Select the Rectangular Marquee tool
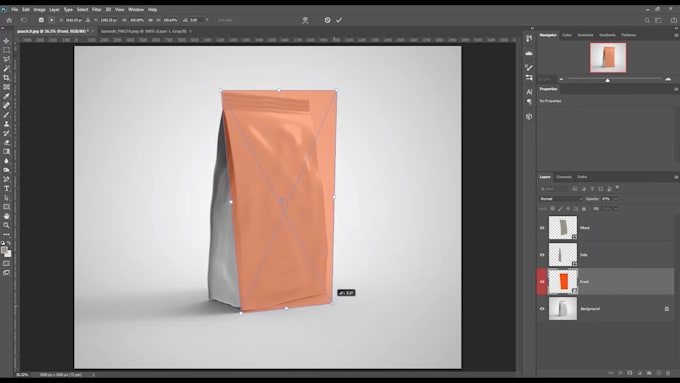Viewport: 680px width, 383px height. 6,50
